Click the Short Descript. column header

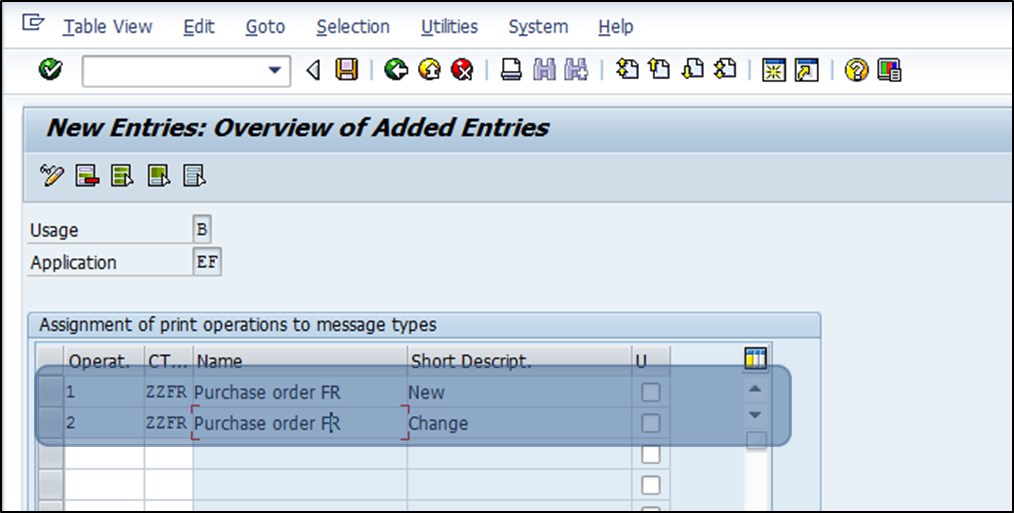click(519, 362)
